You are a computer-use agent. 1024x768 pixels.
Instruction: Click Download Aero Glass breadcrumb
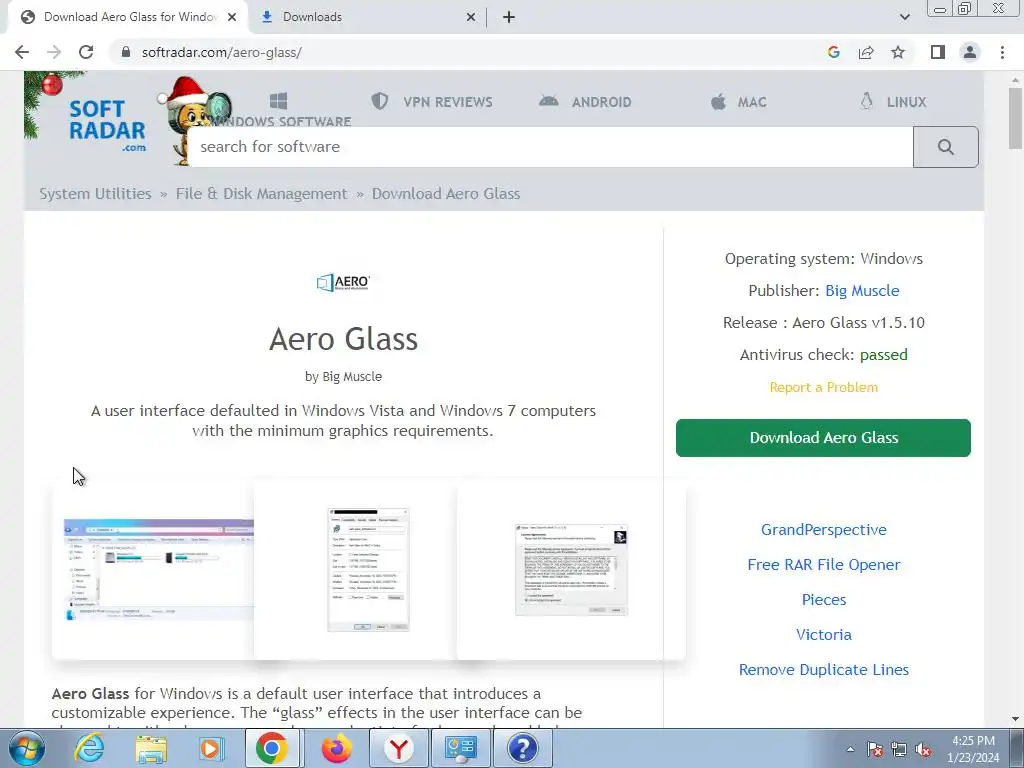coord(446,194)
